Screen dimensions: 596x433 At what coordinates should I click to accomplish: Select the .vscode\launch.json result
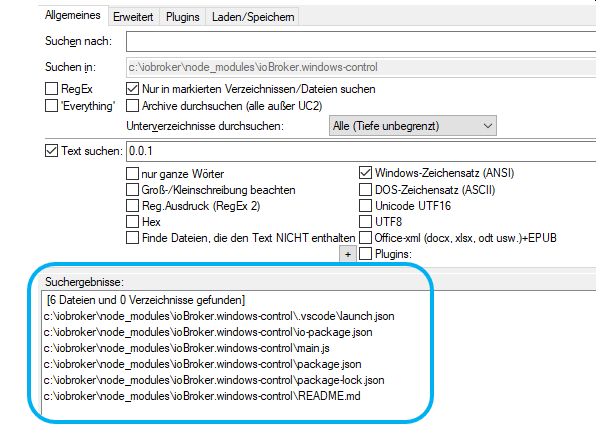[219, 316]
